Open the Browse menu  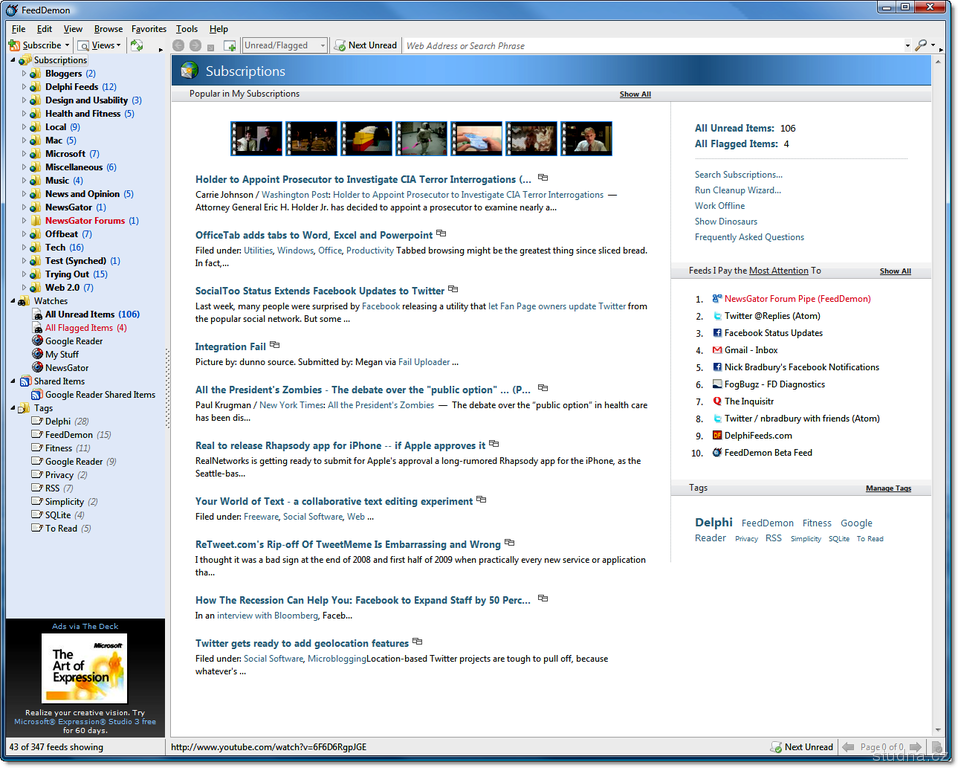tap(108, 29)
